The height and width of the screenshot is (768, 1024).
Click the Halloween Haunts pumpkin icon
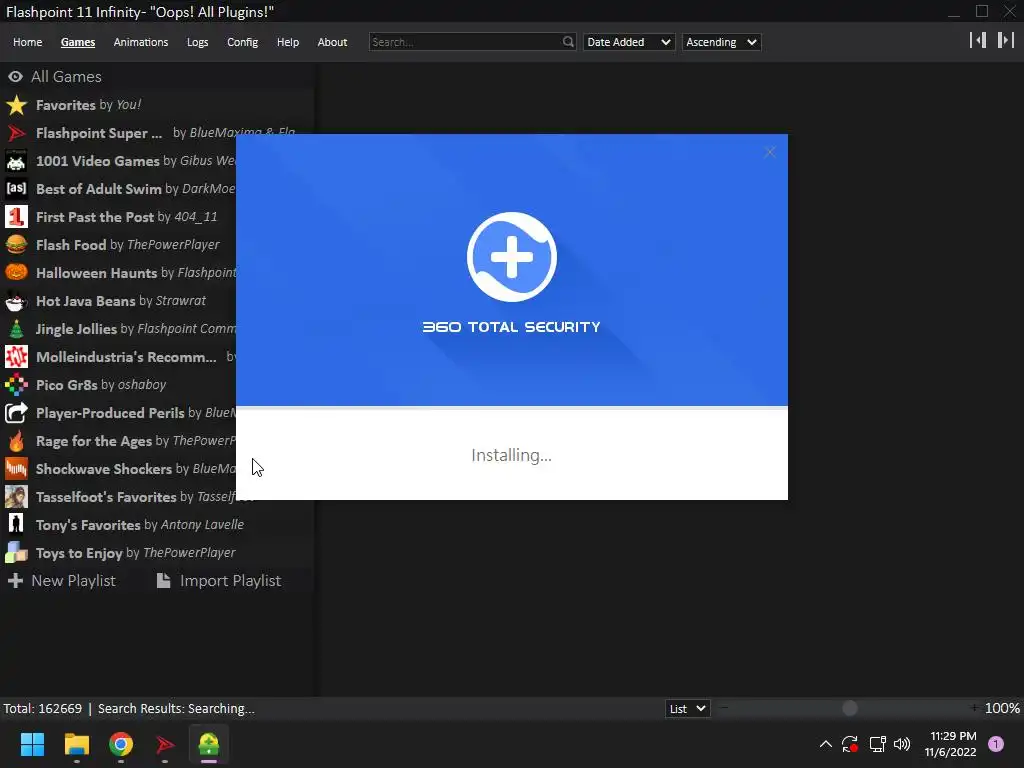tap(16, 273)
